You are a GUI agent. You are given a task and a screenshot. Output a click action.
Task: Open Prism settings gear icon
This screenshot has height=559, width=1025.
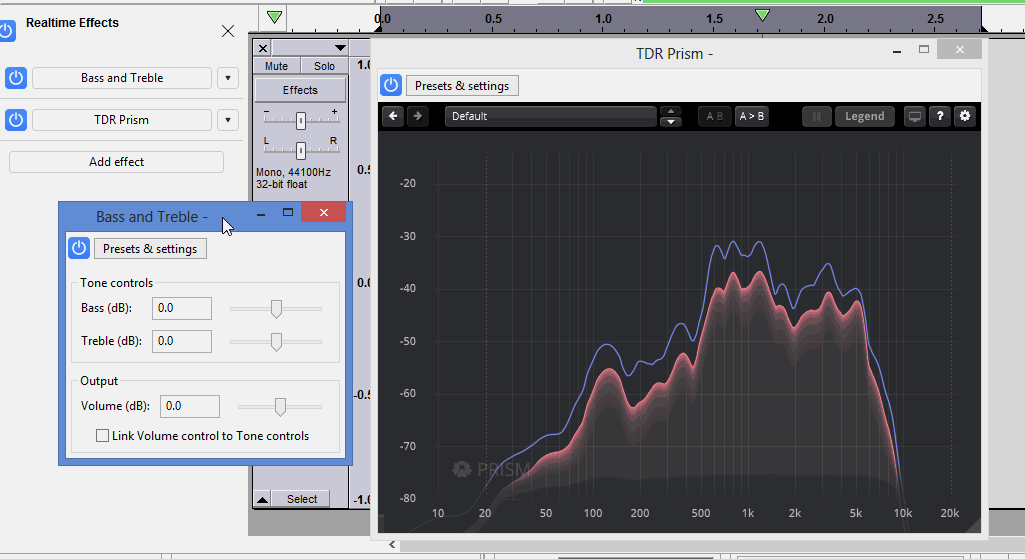[x=965, y=116]
